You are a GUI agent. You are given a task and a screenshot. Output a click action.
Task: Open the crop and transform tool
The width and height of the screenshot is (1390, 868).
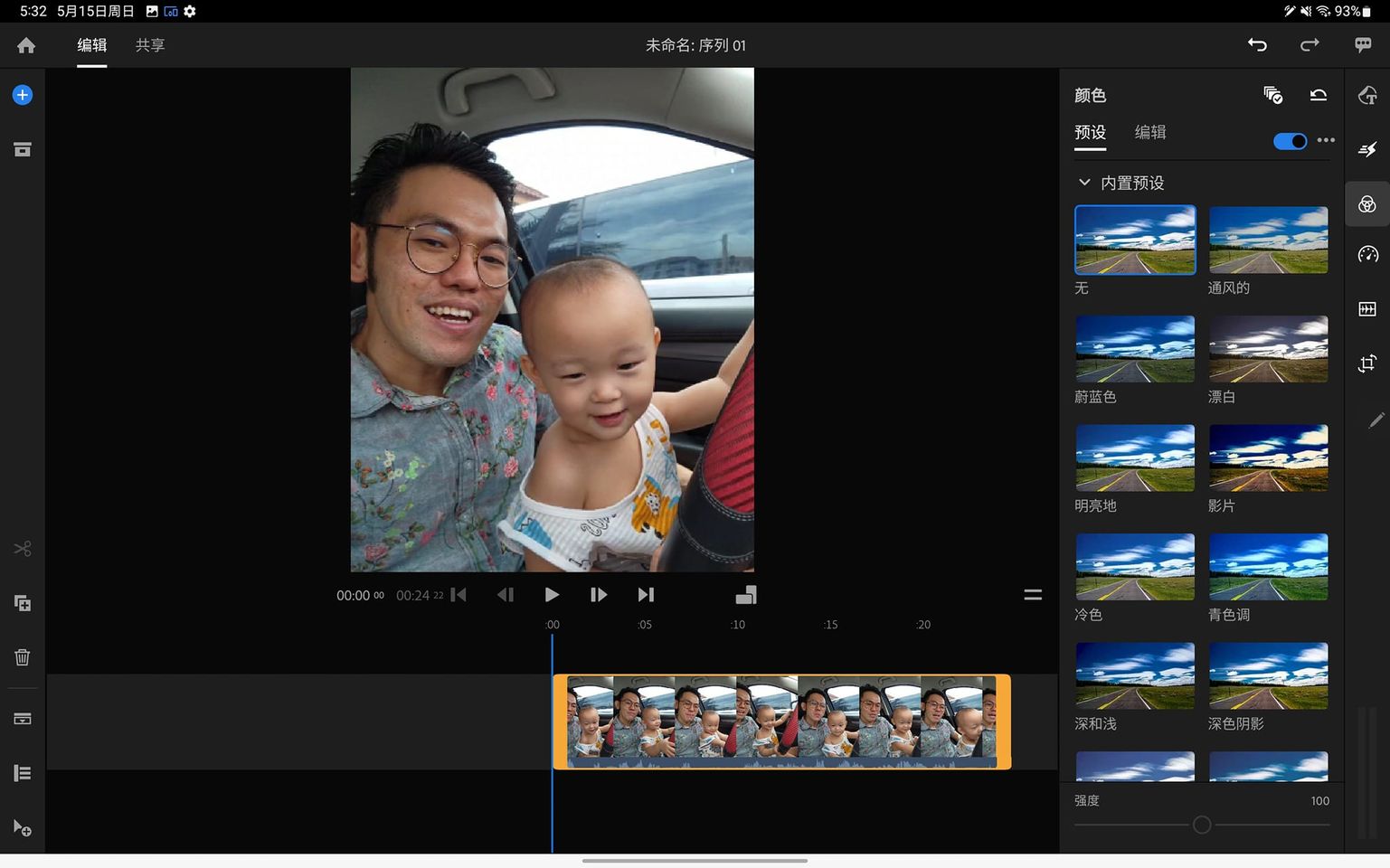coord(1367,363)
